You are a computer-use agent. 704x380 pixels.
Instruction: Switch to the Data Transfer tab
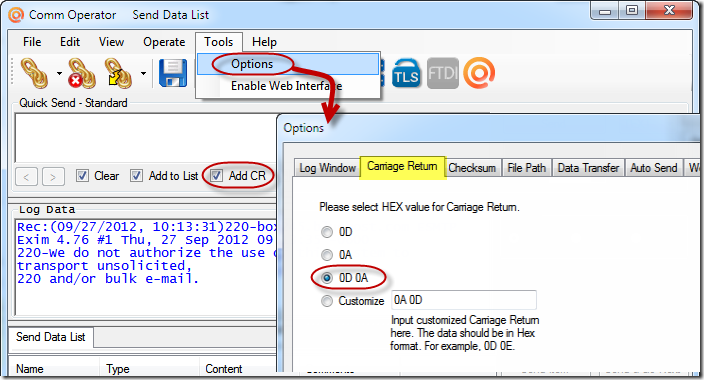coord(588,168)
